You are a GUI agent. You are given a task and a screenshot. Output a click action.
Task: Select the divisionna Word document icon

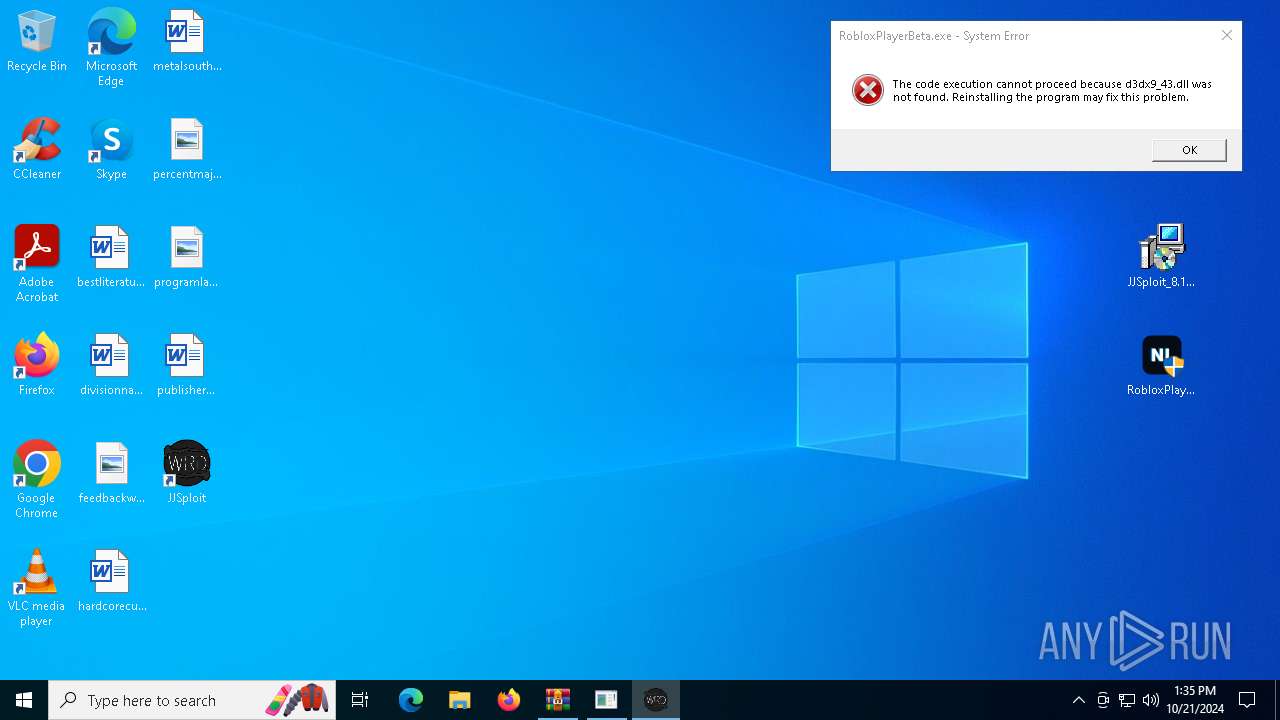[x=111, y=366]
